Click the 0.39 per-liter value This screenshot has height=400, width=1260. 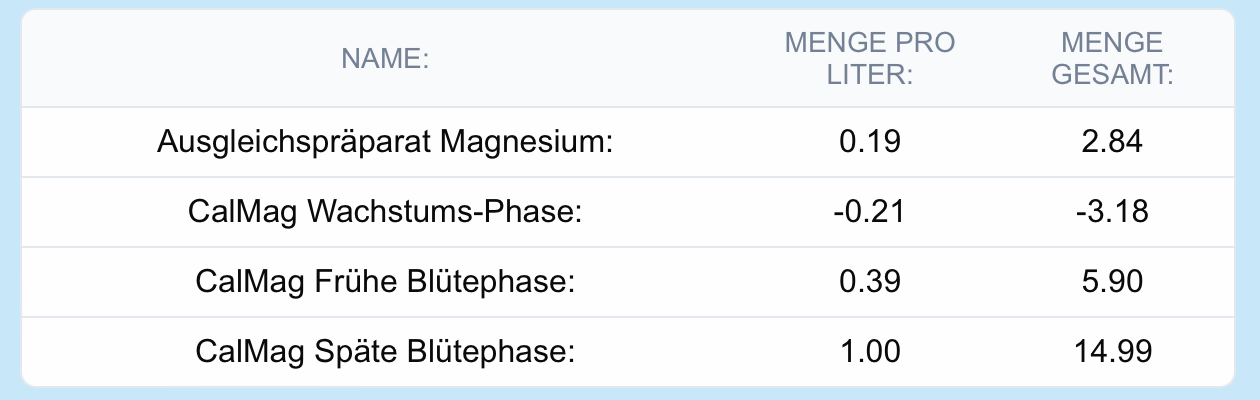870,283
